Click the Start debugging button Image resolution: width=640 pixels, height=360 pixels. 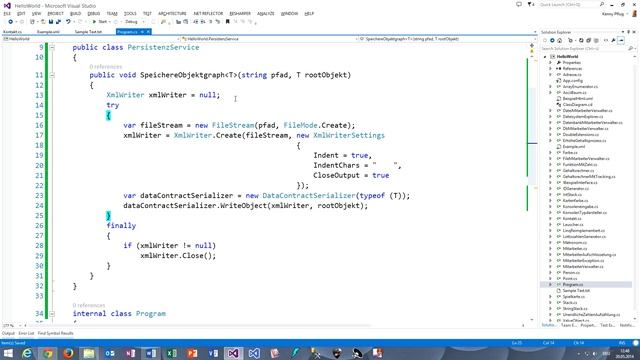[x=100, y=22]
